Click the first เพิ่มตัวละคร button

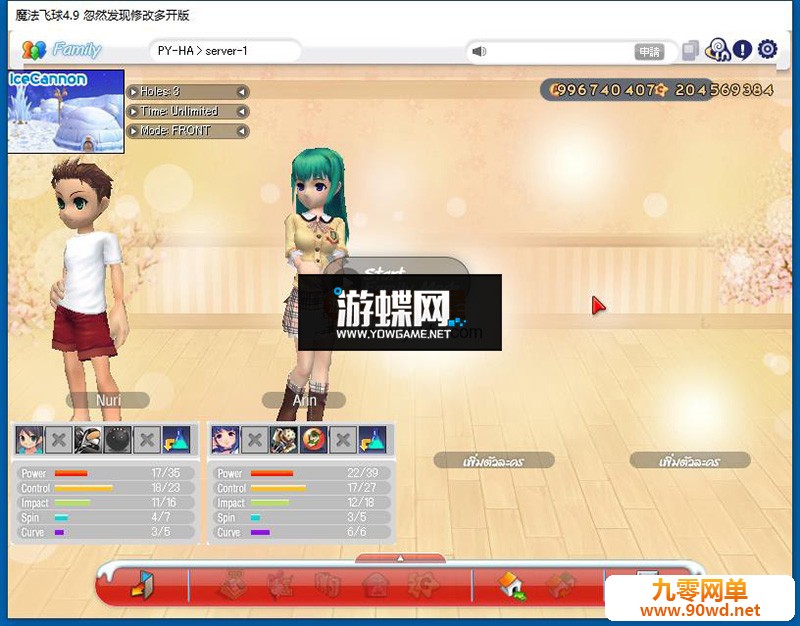point(494,461)
